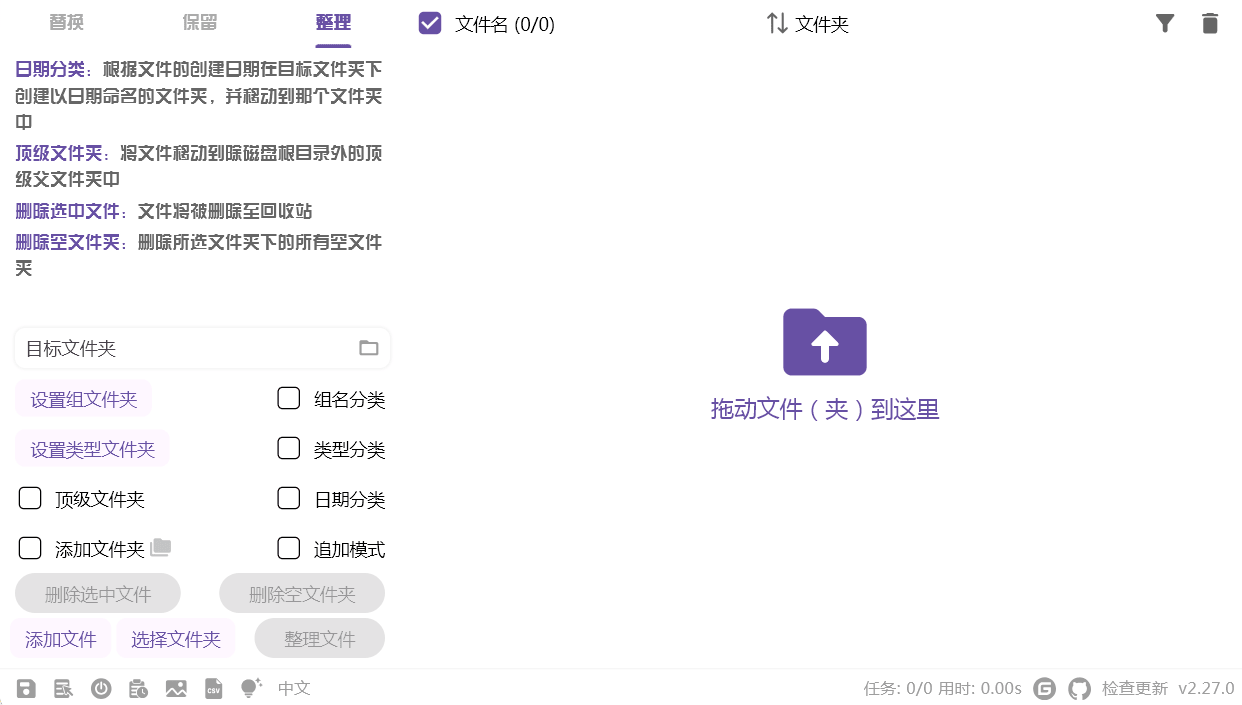Enable the 日期分类 checkbox
This screenshot has width=1242, height=705.
tap(288, 498)
